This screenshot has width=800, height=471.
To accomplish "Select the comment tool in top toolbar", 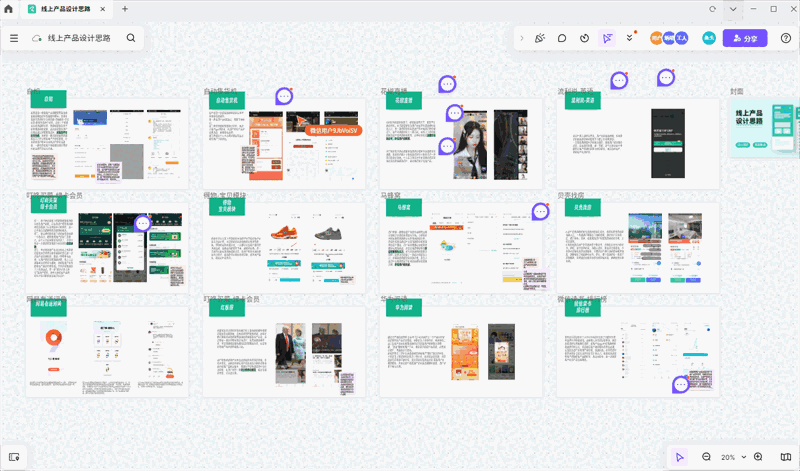I will pos(562,38).
